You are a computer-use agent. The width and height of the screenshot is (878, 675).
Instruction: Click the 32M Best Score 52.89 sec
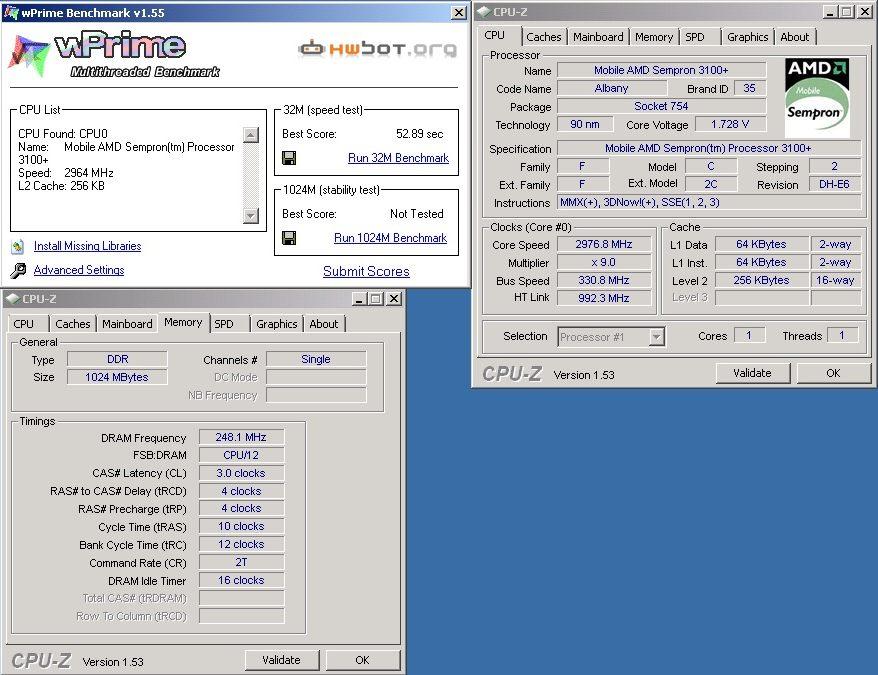coord(419,134)
